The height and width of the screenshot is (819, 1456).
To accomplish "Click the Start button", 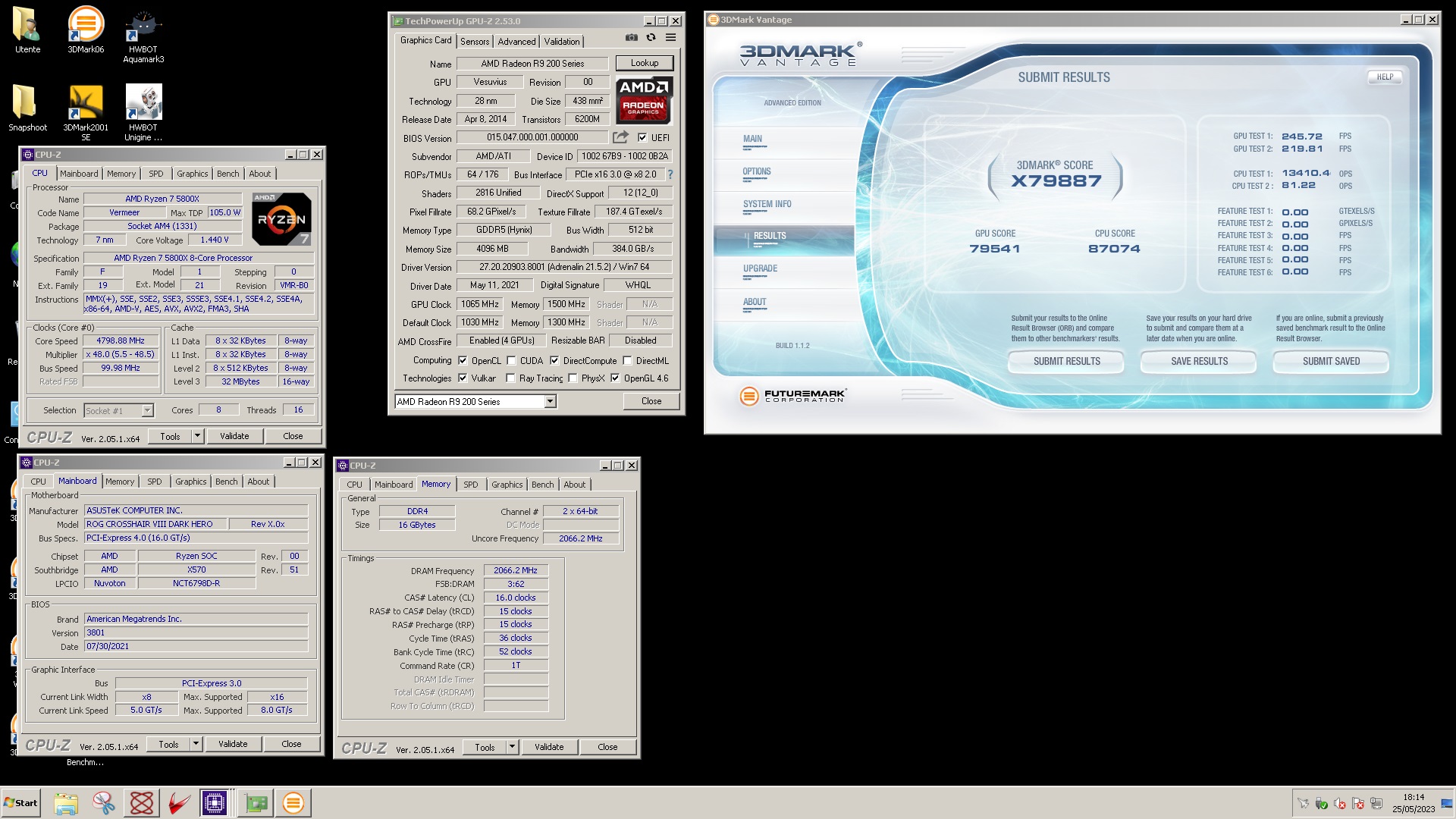I will pos(21,803).
